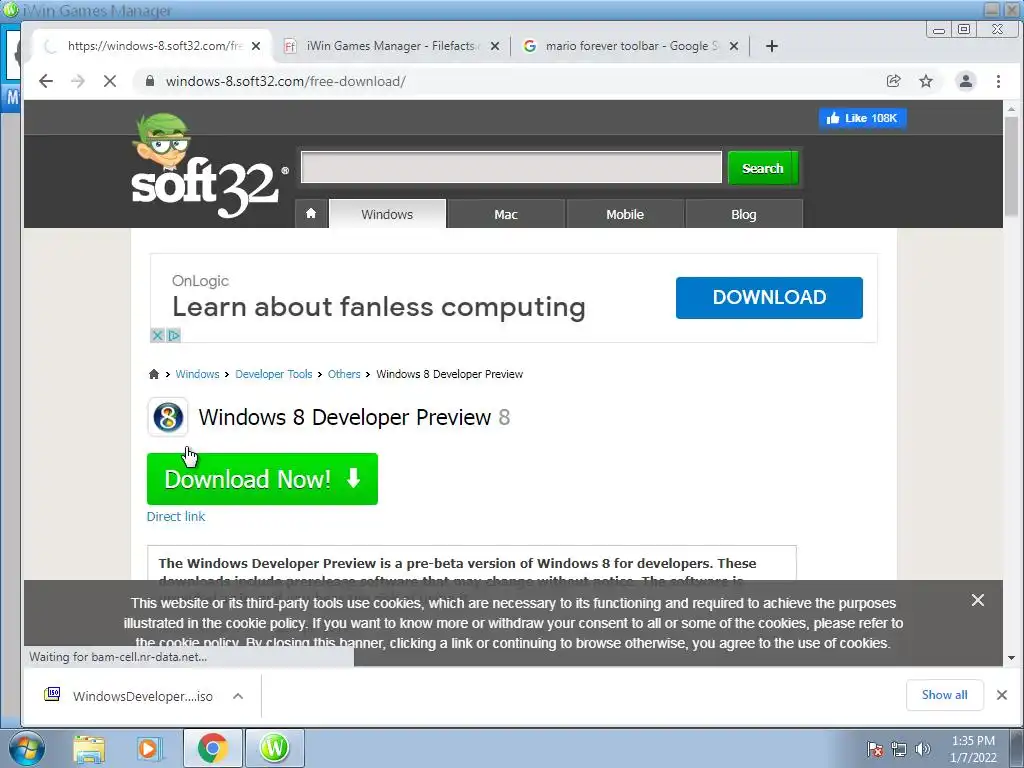Click the Windows 8 Developer Preview icon
The width and height of the screenshot is (1024, 768).
click(168, 417)
